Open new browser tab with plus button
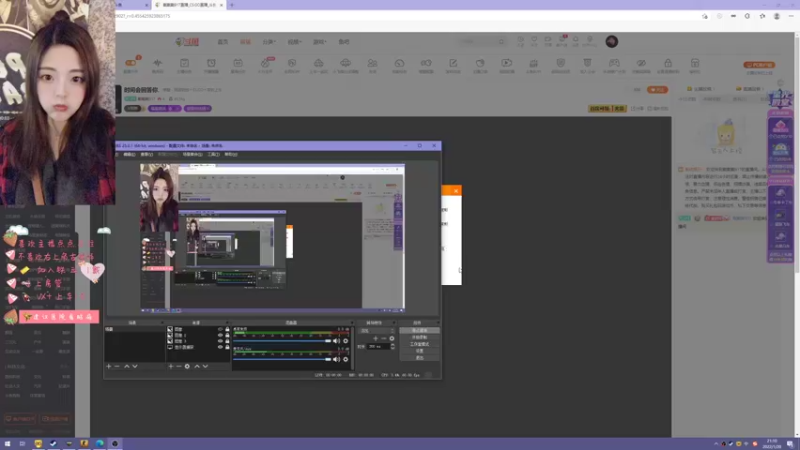The width and height of the screenshot is (800, 450). [232, 5]
